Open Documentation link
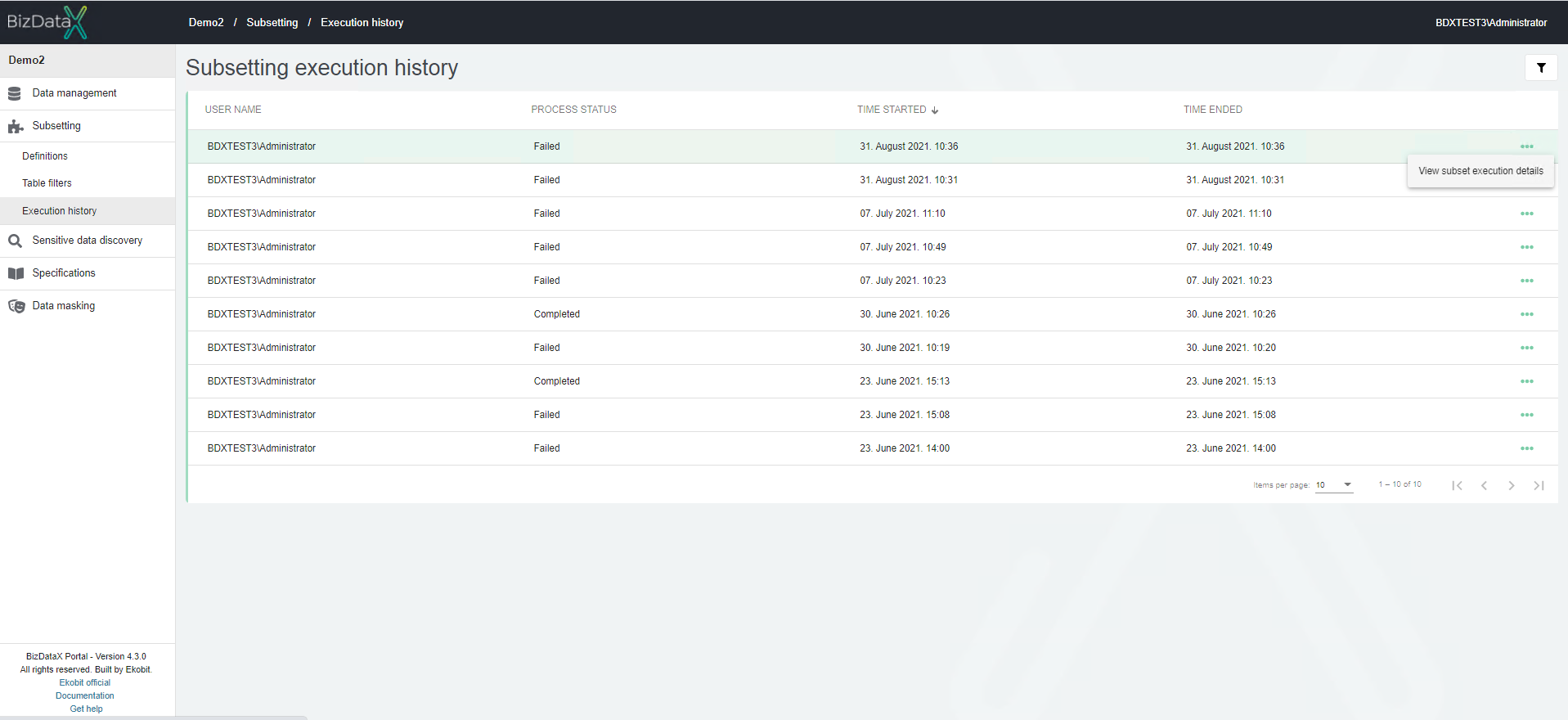1568x720 pixels. point(85,695)
